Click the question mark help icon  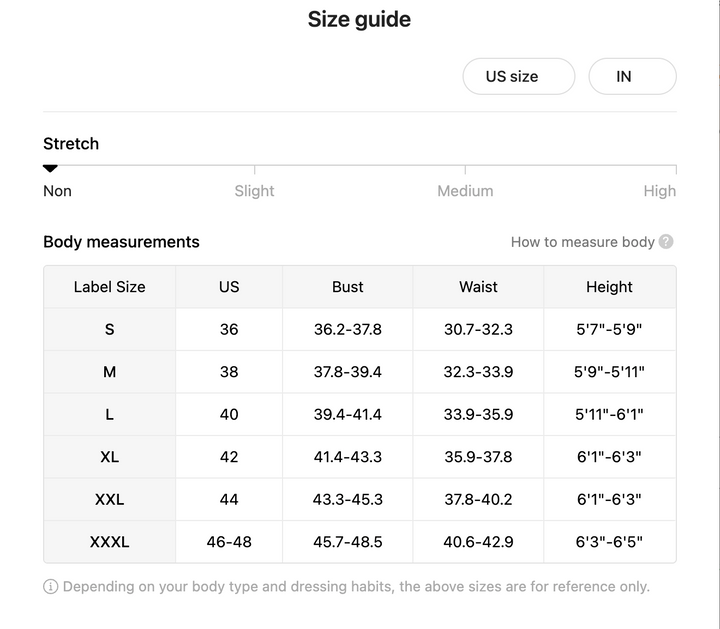[x=666, y=241]
